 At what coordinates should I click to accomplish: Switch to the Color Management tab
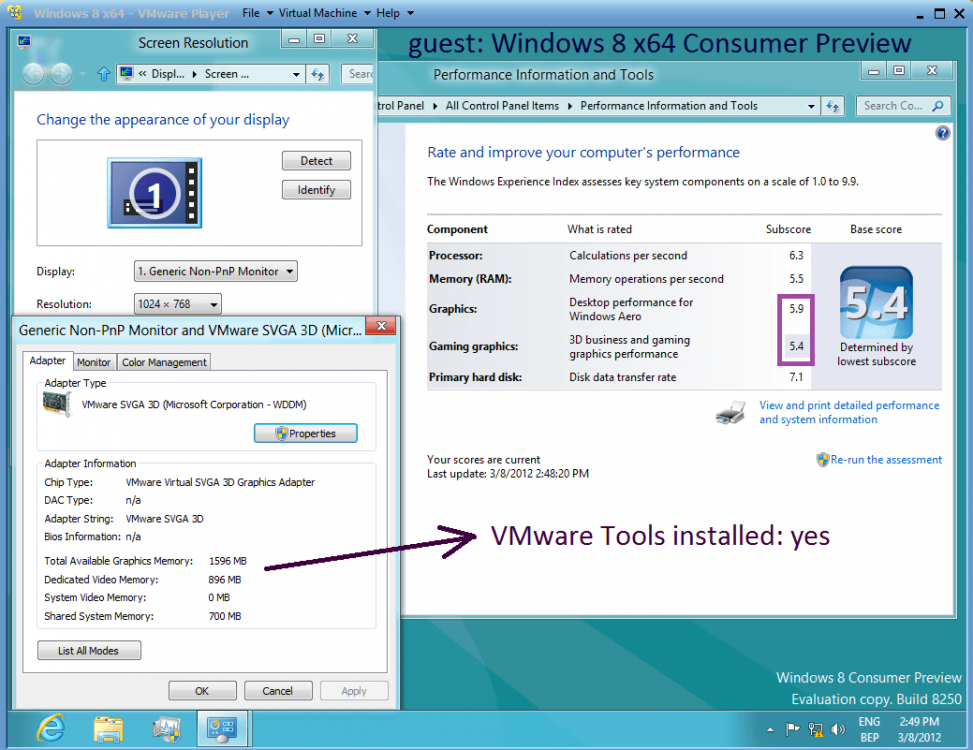point(164,362)
